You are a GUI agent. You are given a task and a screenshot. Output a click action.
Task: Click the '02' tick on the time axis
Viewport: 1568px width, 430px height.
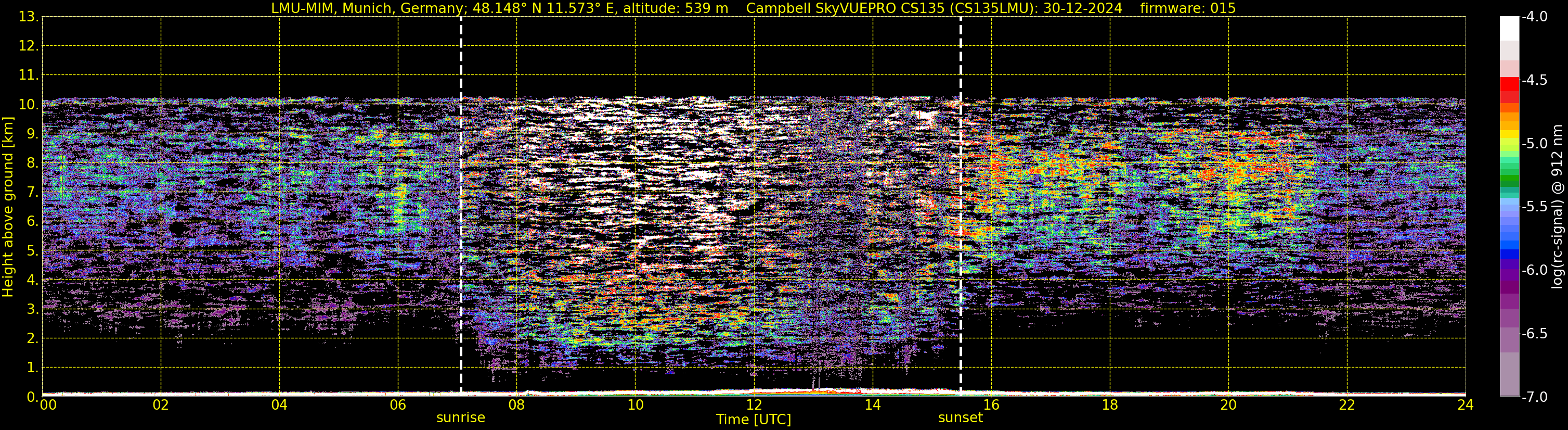161,405
